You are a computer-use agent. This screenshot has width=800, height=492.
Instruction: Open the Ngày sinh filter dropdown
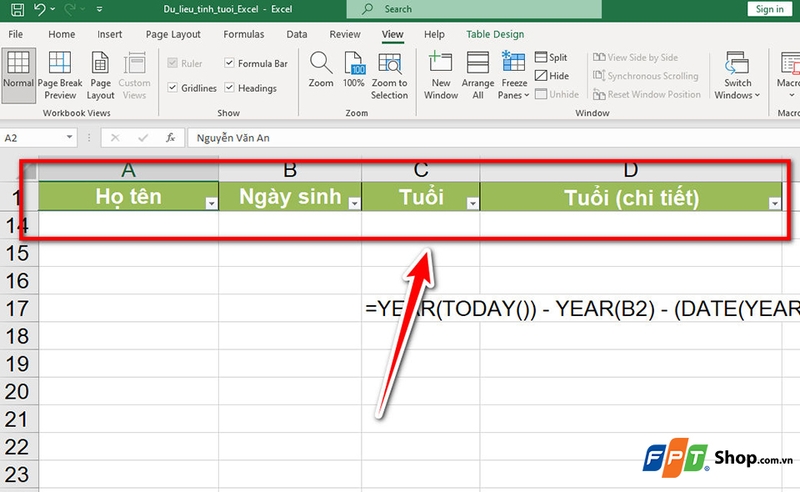354,204
